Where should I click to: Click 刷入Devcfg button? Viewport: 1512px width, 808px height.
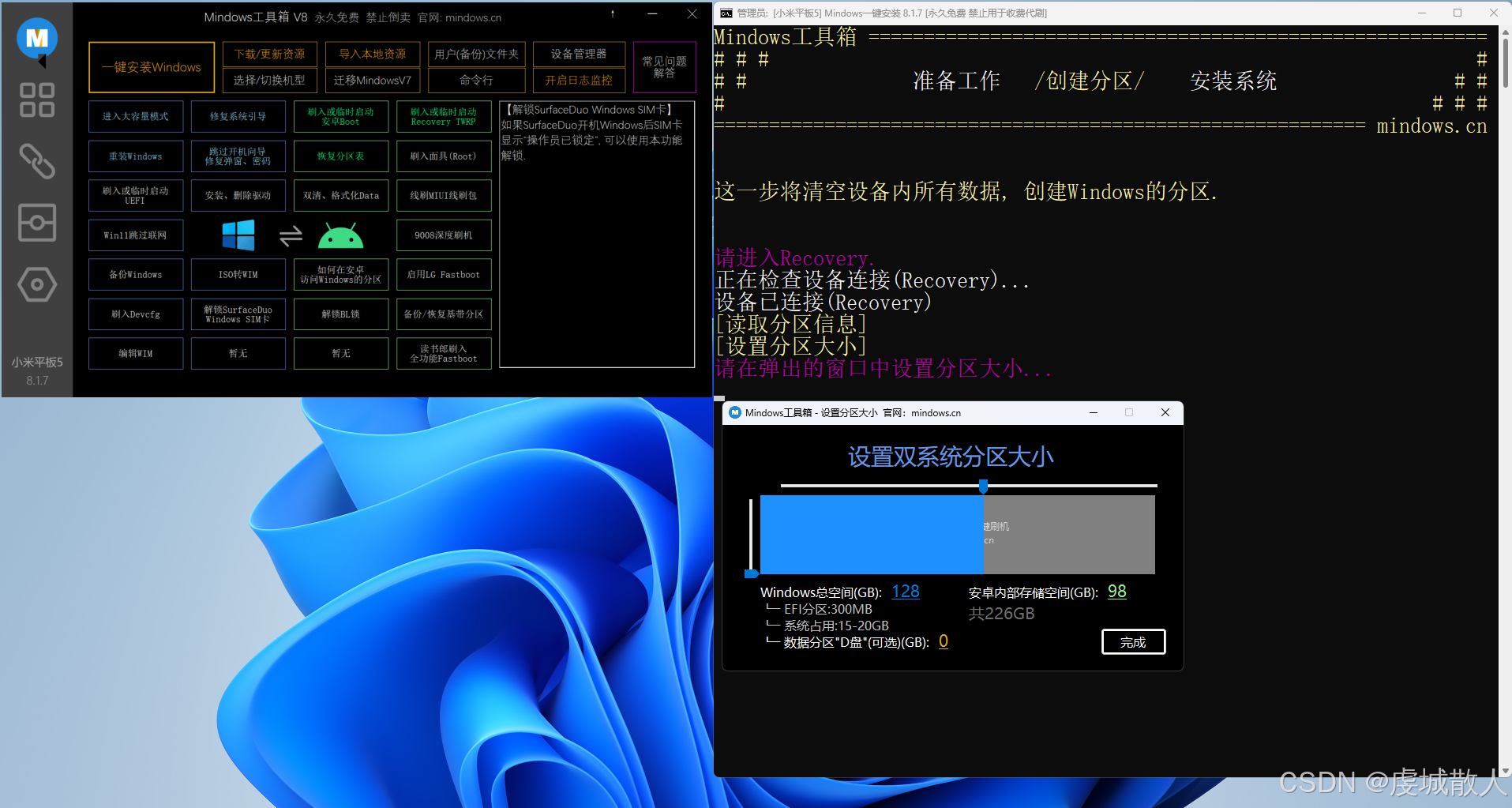(136, 314)
